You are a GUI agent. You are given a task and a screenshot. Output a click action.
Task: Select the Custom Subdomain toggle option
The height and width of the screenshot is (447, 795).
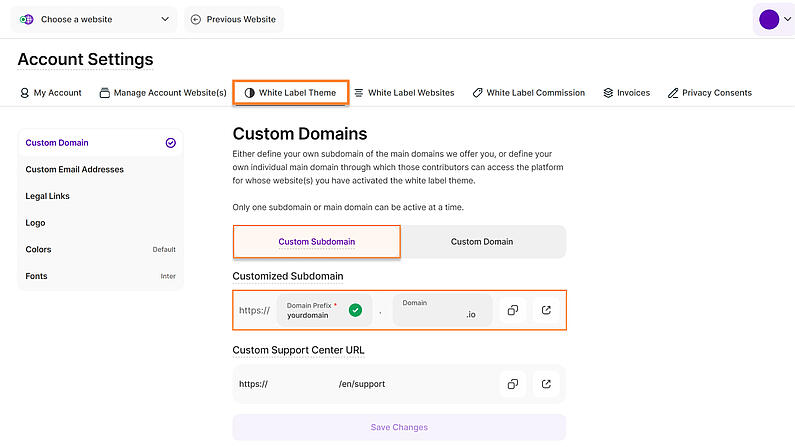pos(316,242)
